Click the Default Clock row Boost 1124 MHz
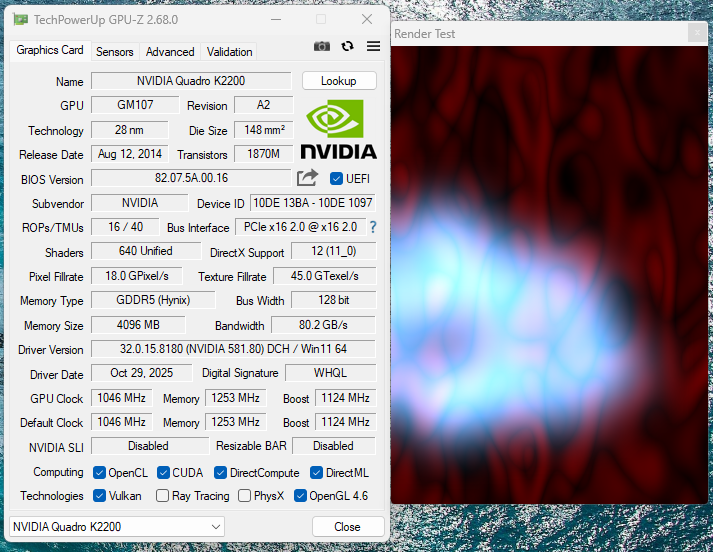 click(345, 422)
